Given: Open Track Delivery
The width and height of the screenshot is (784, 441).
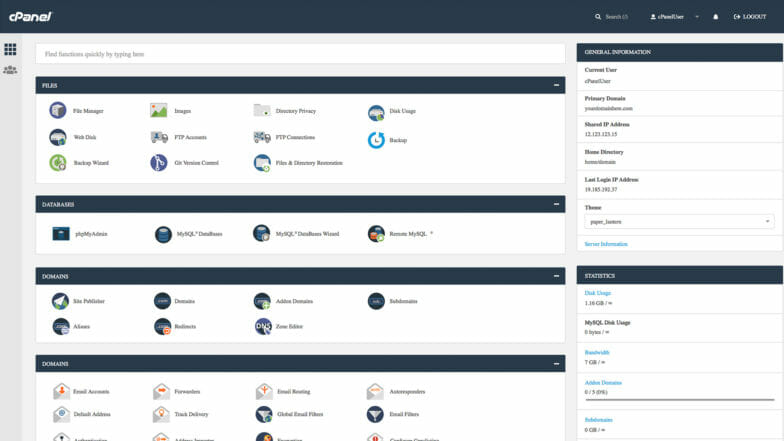Looking at the screenshot, I should (162, 414).
